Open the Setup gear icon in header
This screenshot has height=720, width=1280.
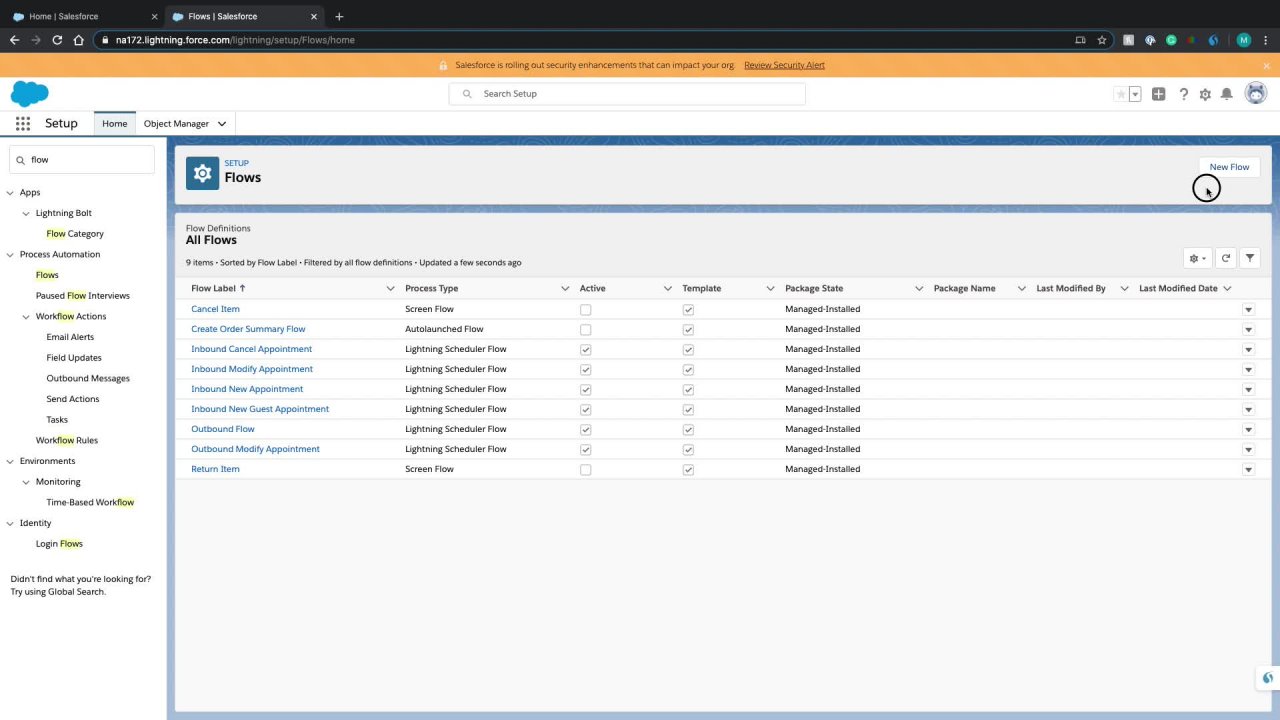(1205, 94)
